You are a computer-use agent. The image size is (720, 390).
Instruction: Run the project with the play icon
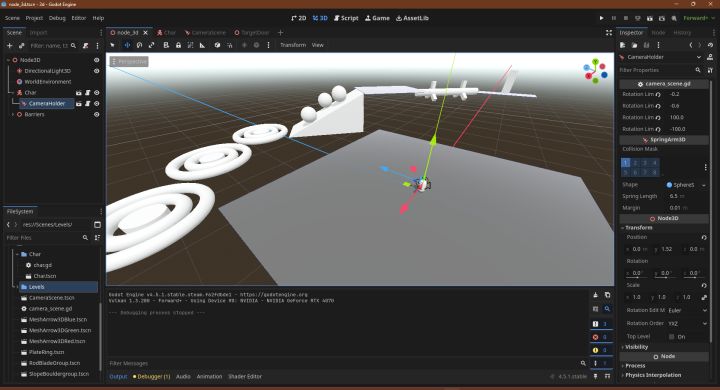click(x=601, y=18)
